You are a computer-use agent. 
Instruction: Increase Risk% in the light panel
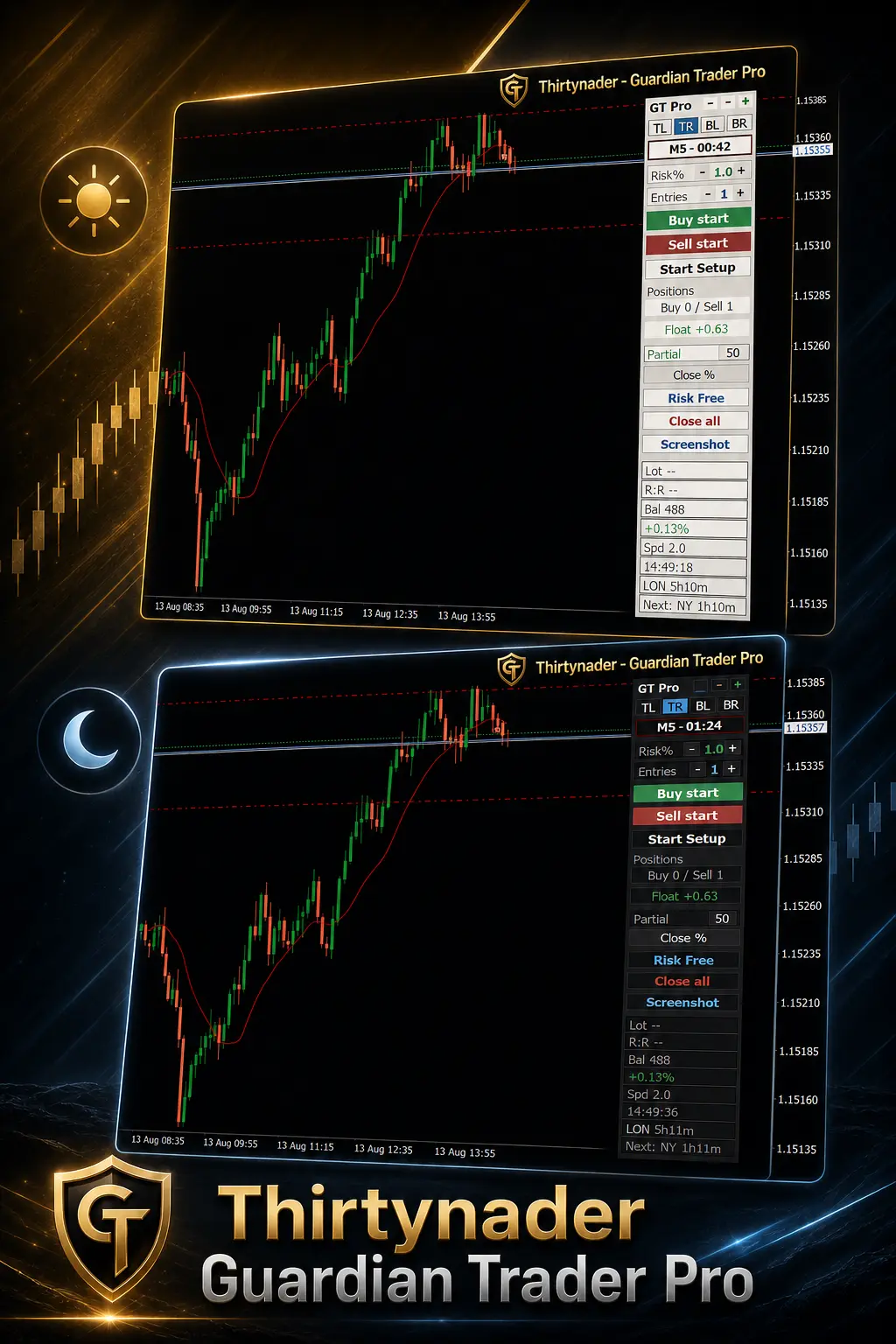(x=741, y=171)
